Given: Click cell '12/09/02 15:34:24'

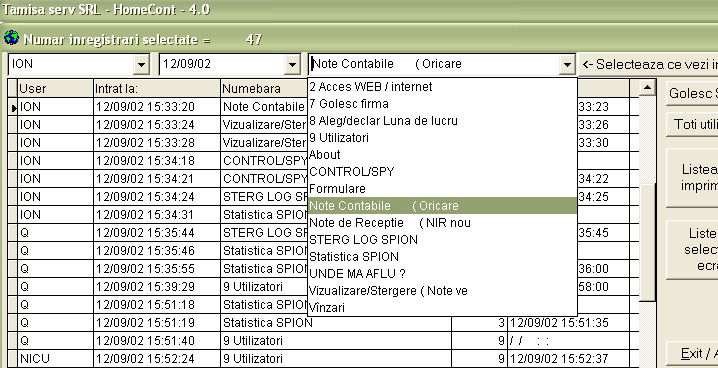Looking at the screenshot, I should click(157, 197).
